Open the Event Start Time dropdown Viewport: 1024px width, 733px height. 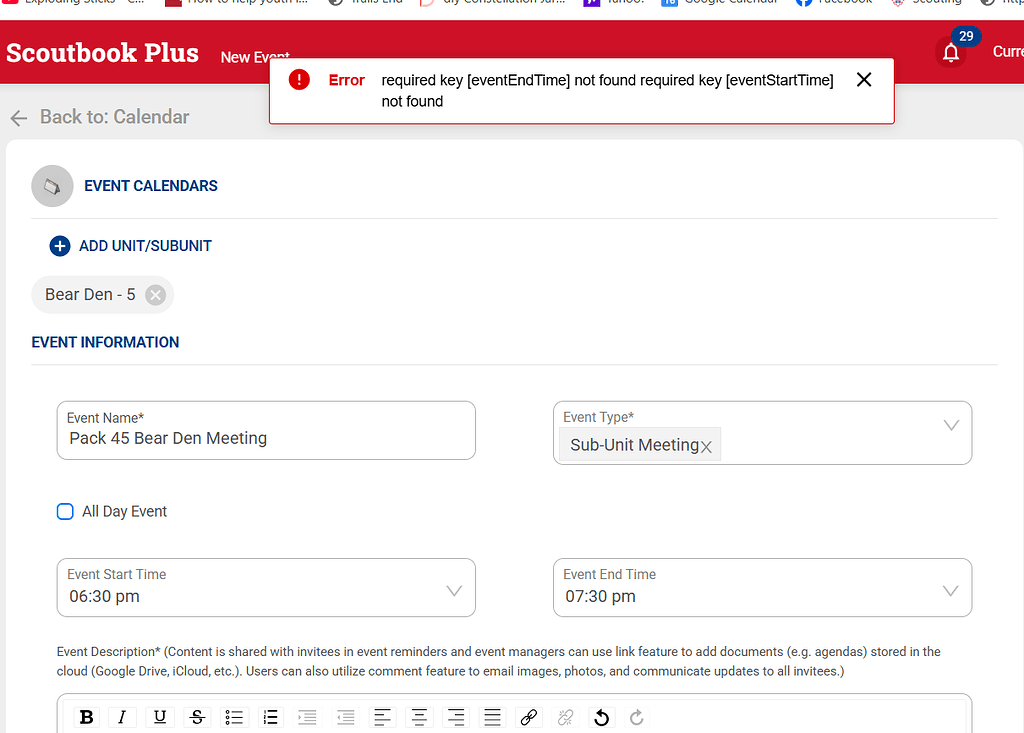[x=455, y=591]
